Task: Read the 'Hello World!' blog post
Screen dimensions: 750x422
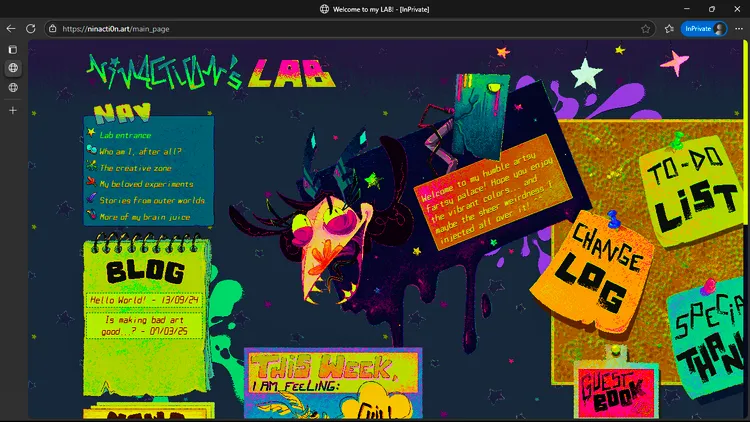Action: [x=145, y=299]
